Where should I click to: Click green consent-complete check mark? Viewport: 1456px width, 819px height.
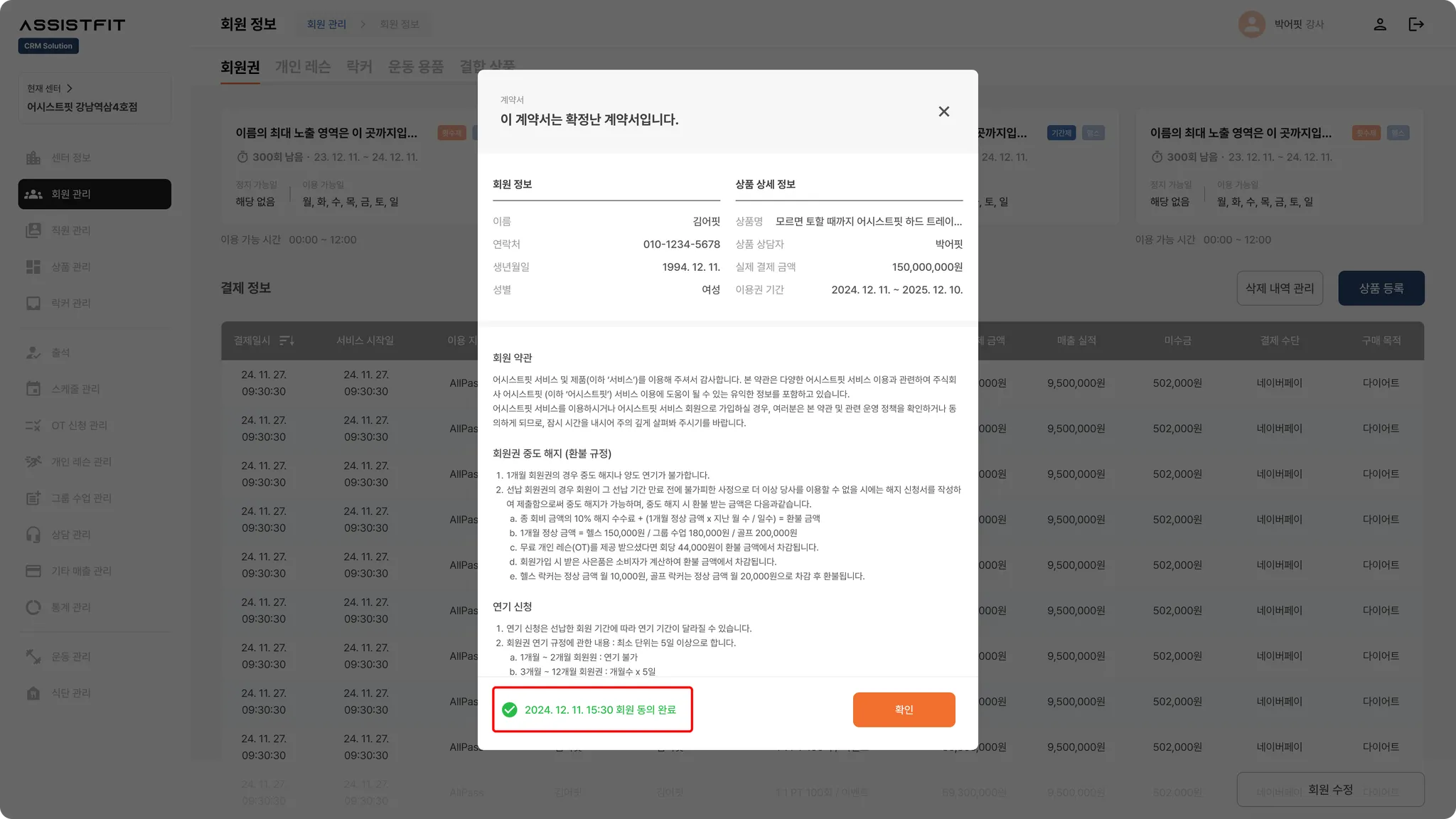509,710
